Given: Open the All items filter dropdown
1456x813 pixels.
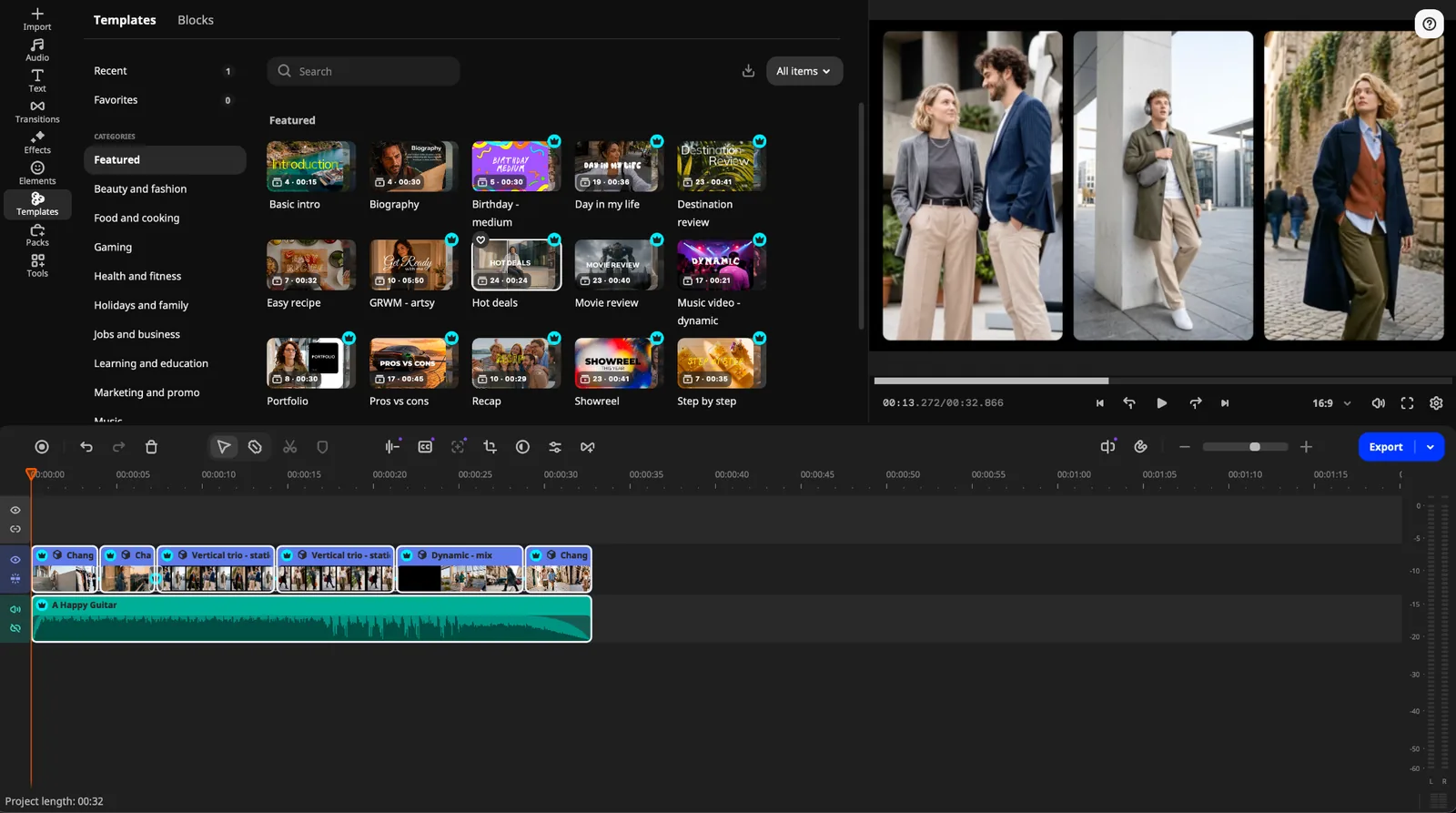Looking at the screenshot, I should (x=804, y=71).
